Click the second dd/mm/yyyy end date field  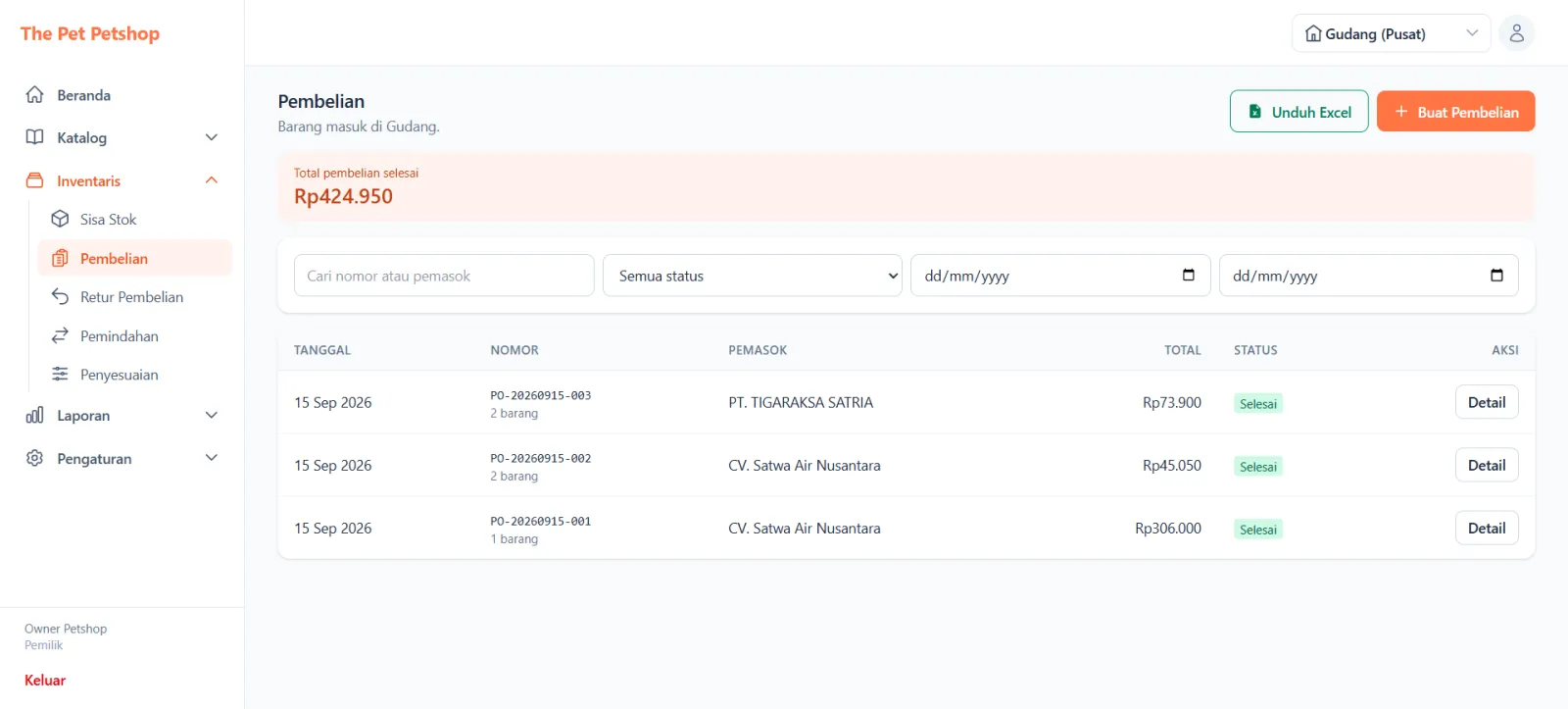point(1368,276)
